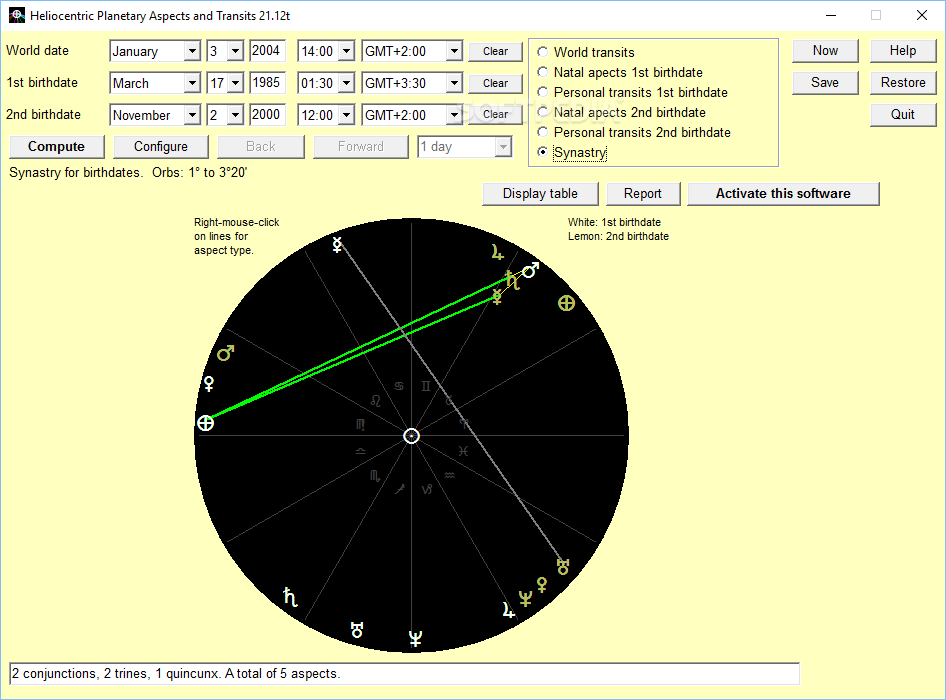The width and height of the screenshot is (946, 700).
Task: Click the lemon Uranus glyph on the chart
Action: tap(563, 567)
